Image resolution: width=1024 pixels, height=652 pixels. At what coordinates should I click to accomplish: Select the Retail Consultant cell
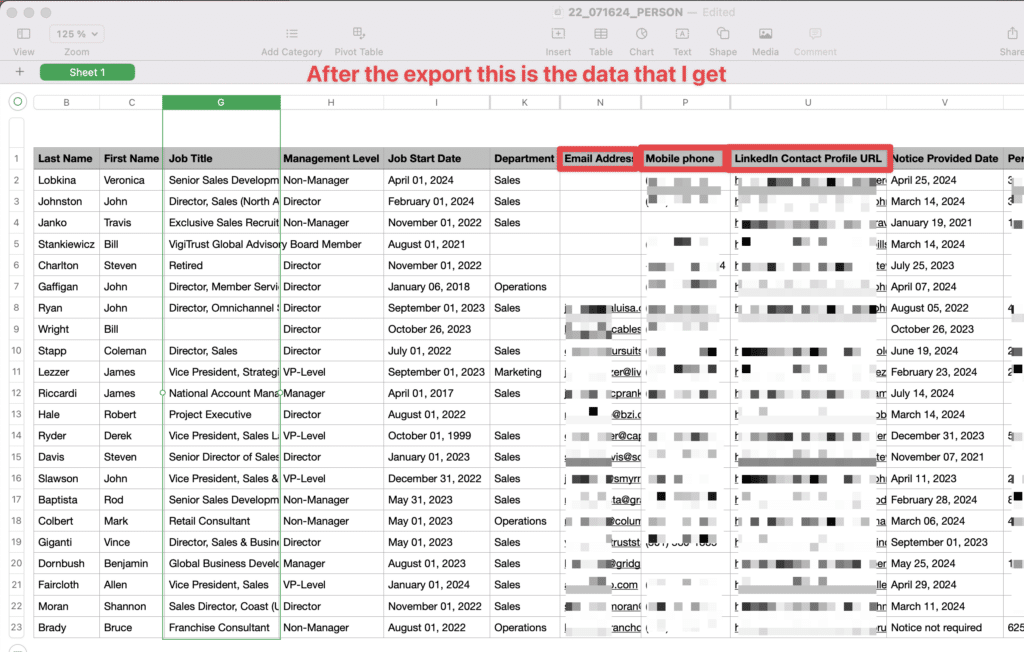point(221,521)
